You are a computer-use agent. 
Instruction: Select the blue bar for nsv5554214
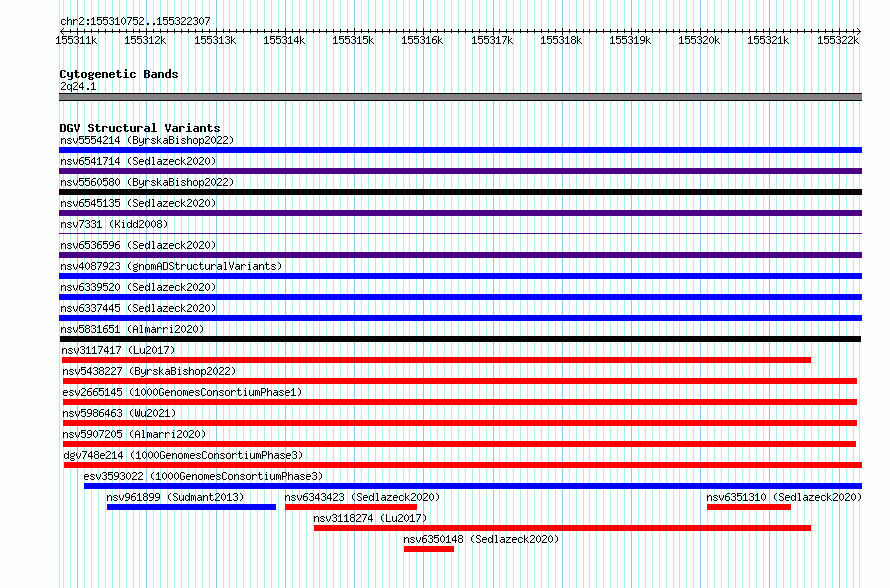pyautogui.click(x=460, y=150)
